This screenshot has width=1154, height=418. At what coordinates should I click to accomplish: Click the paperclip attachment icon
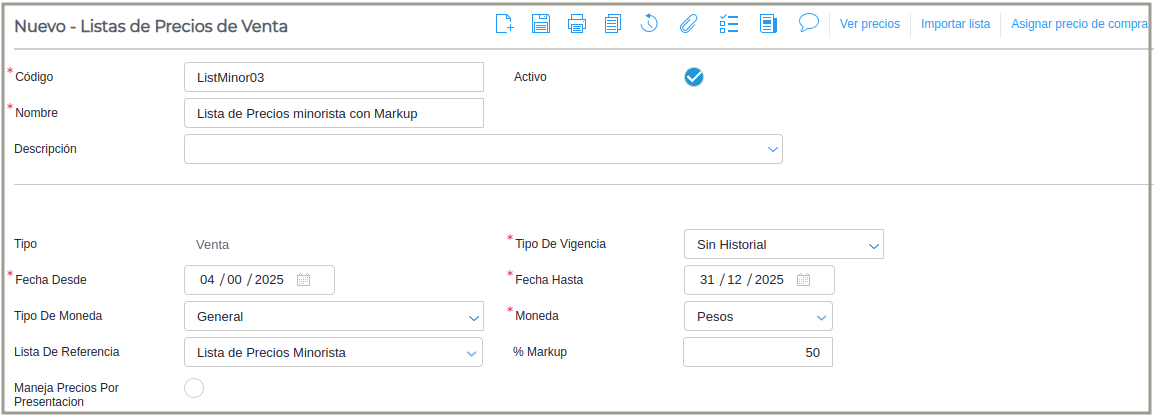(x=688, y=24)
